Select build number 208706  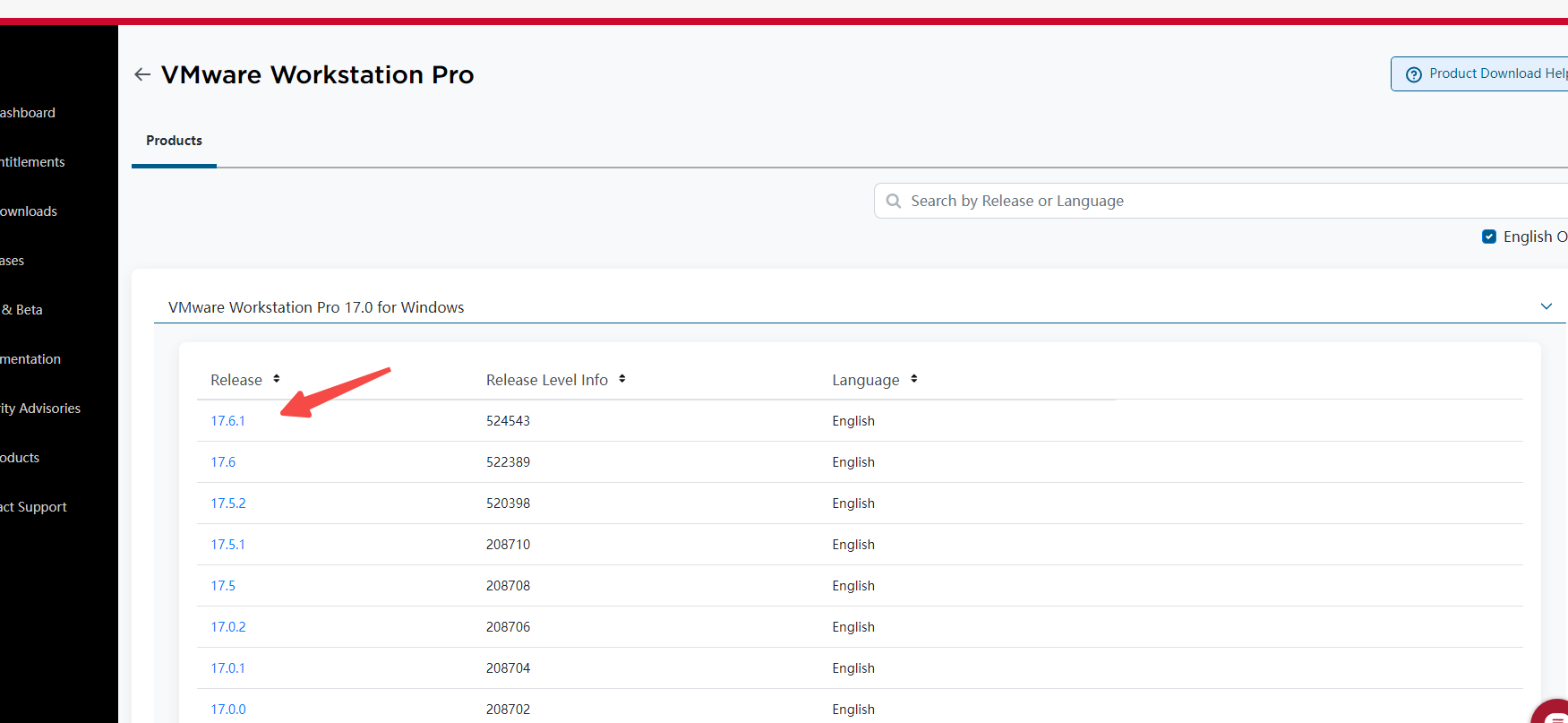[508, 627]
